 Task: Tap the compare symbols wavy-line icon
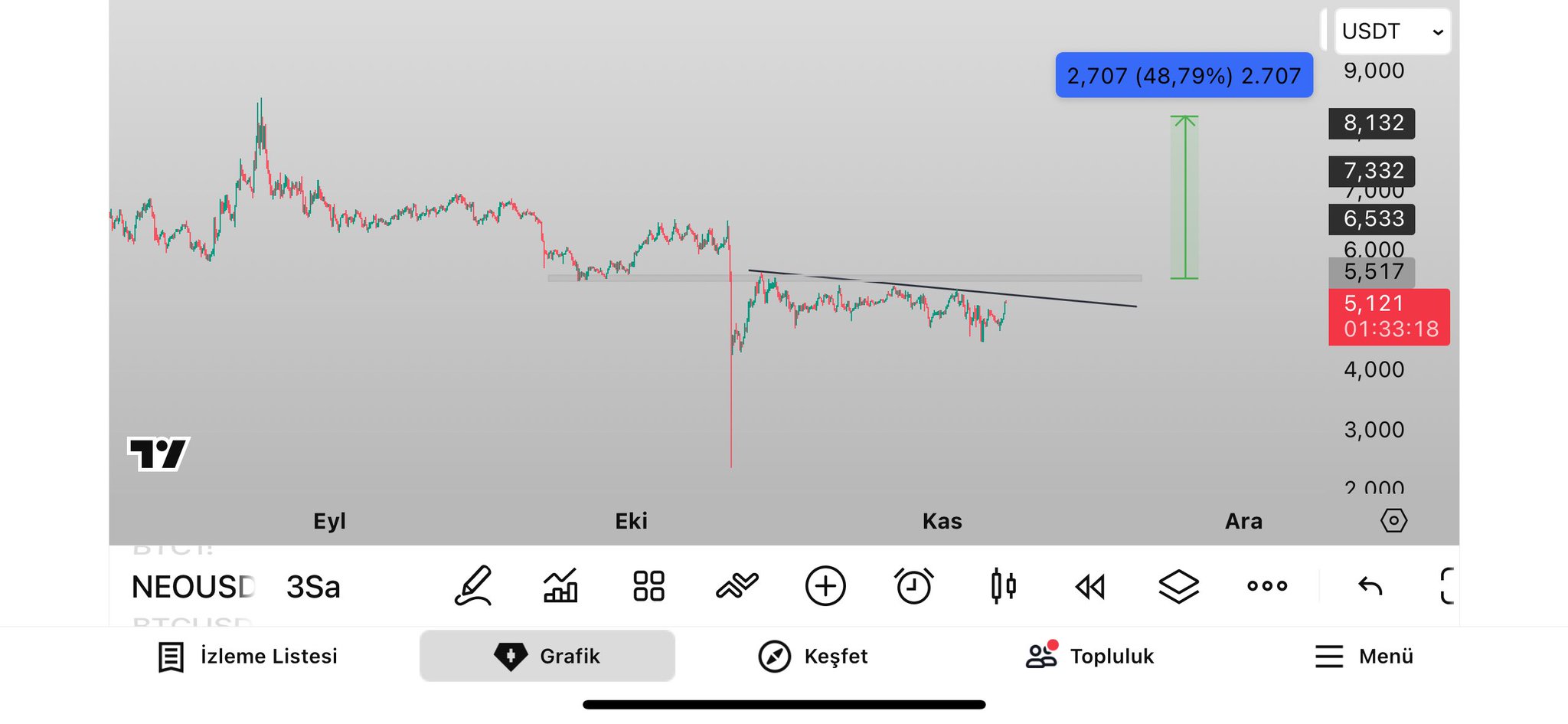click(737, 587)
